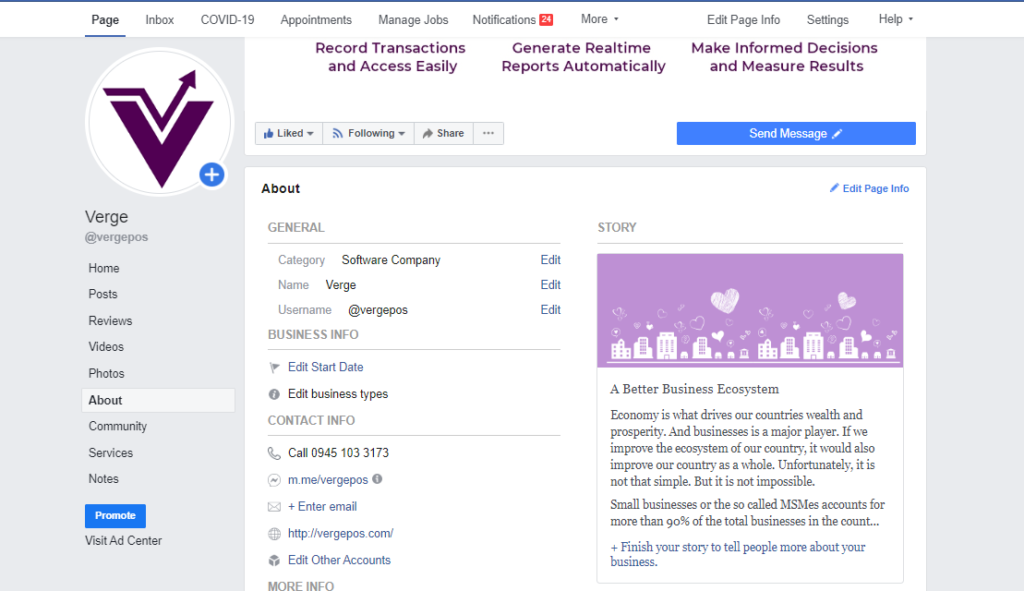Click the globe icon beside website URL
Screen dimensions: 1024x591
(274, 534)
